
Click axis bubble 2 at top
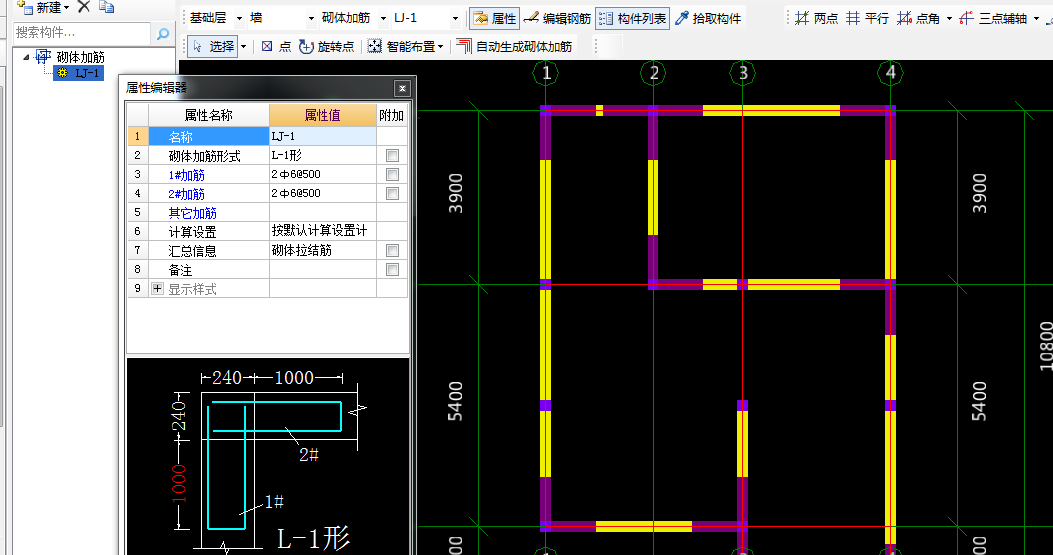click(x=653, y=73)
